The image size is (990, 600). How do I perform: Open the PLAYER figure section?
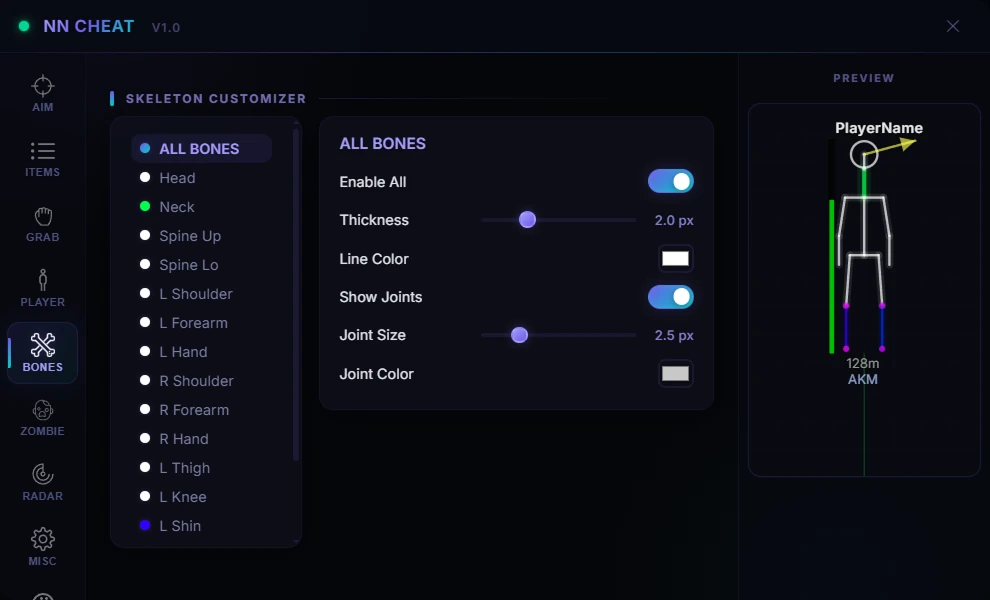42,288
